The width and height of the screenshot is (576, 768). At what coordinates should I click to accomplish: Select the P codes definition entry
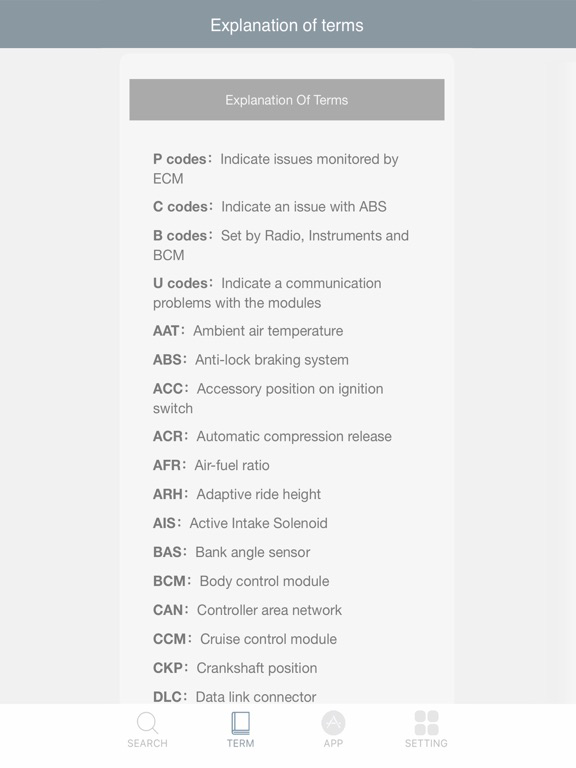coord(276,168)
